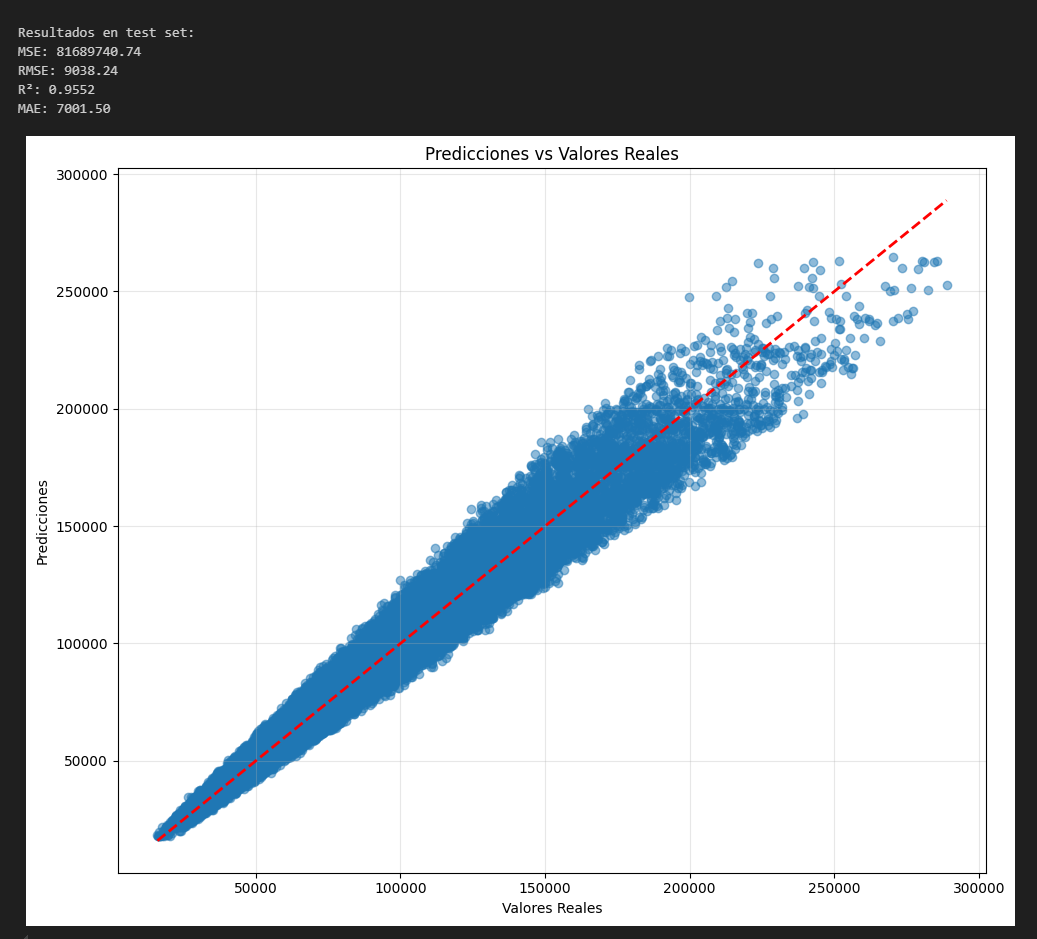Click the 150000 tick on the y-axis
The image size is (1037, 939).
pyautogui.click(x=82, y=527)
